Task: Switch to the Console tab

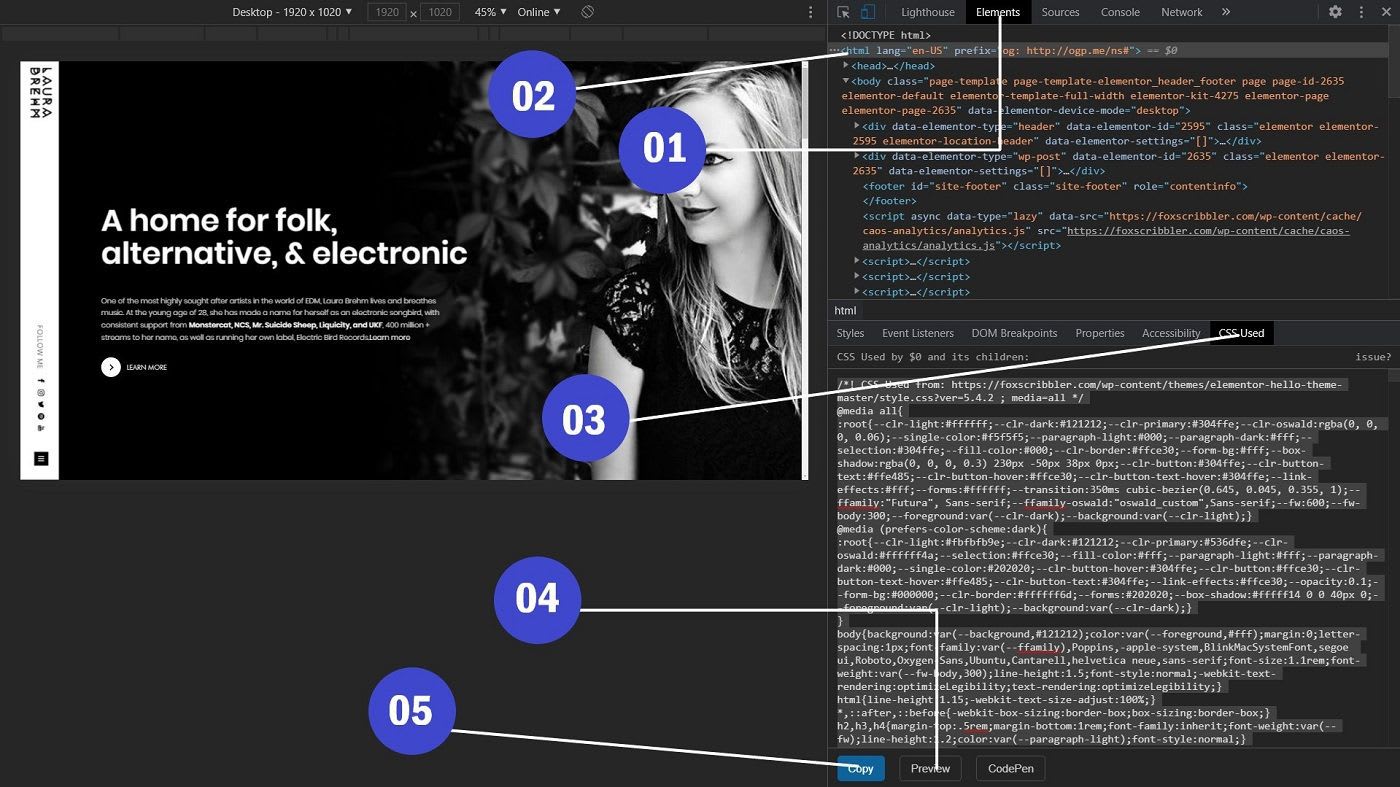Action: (1120, 12)
